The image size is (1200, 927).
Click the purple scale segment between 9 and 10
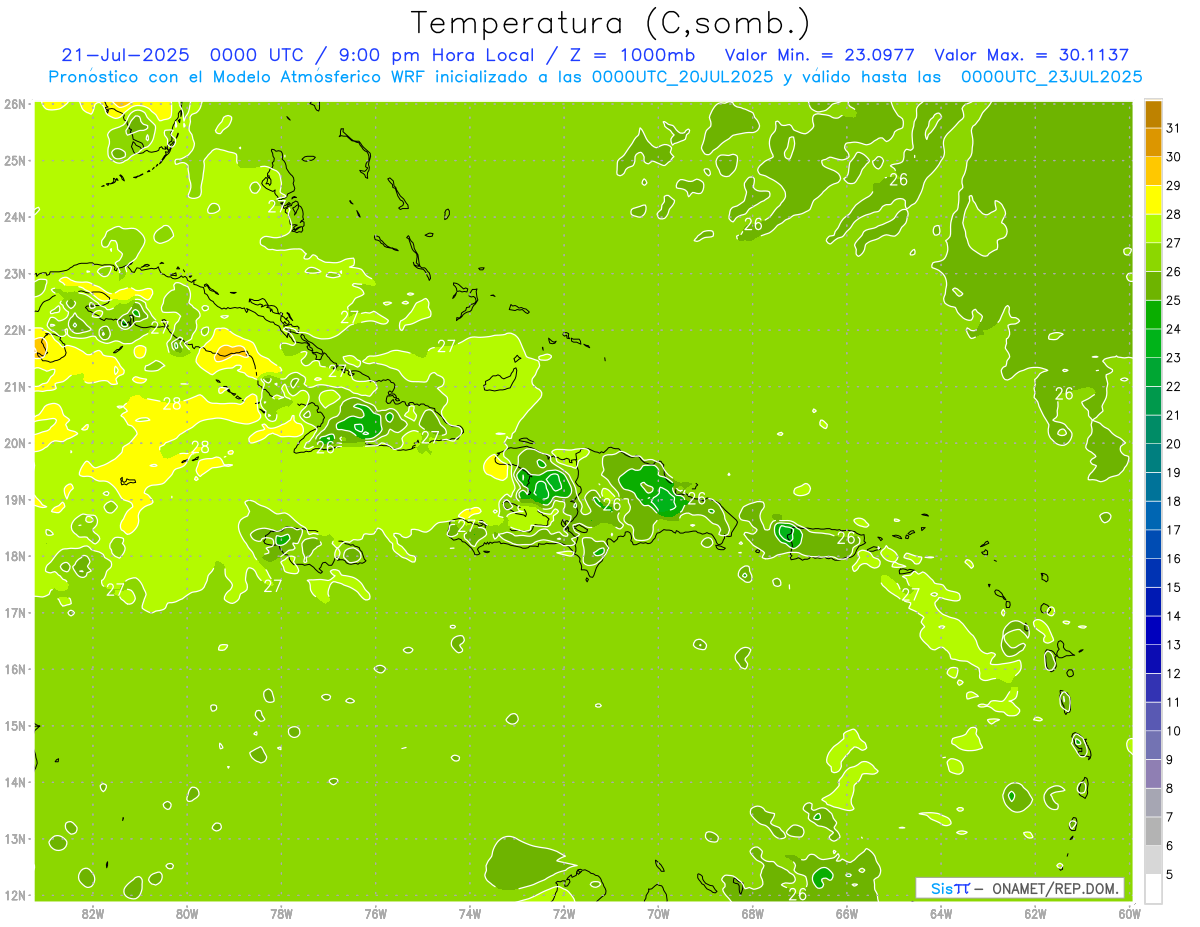[1153, 745]
